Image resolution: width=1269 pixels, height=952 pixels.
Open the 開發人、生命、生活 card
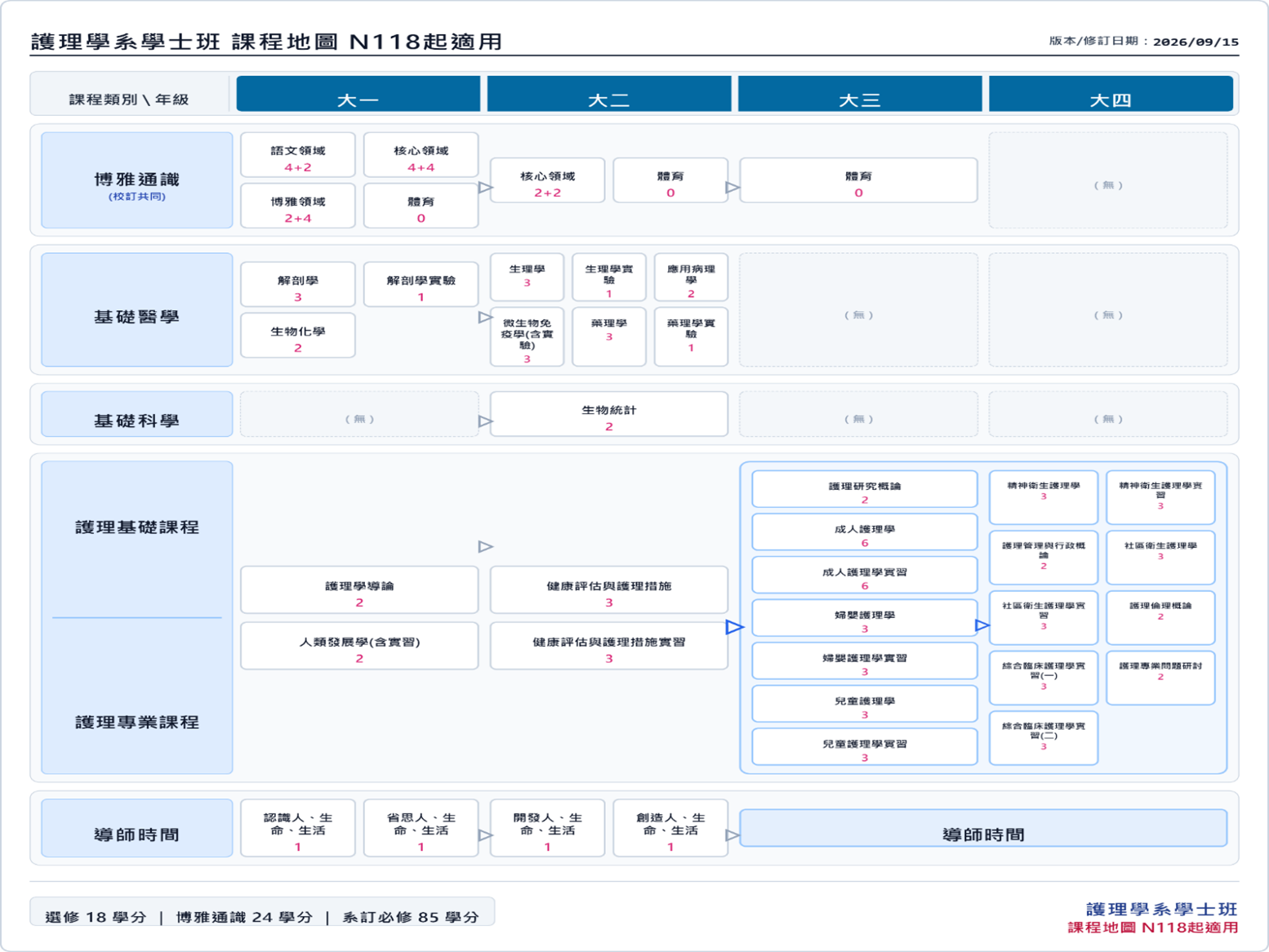547,828
